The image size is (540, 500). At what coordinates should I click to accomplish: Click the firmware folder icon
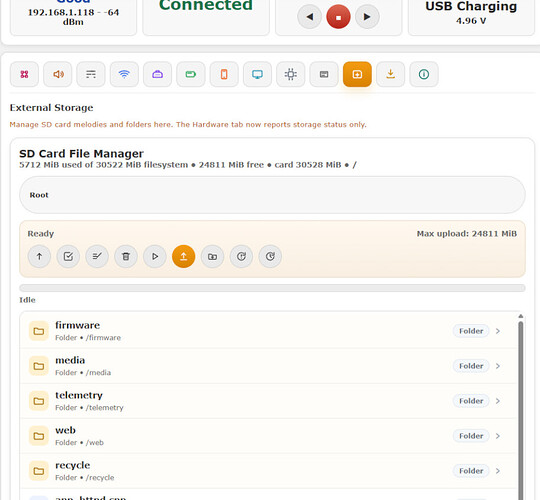pos(39,331)
